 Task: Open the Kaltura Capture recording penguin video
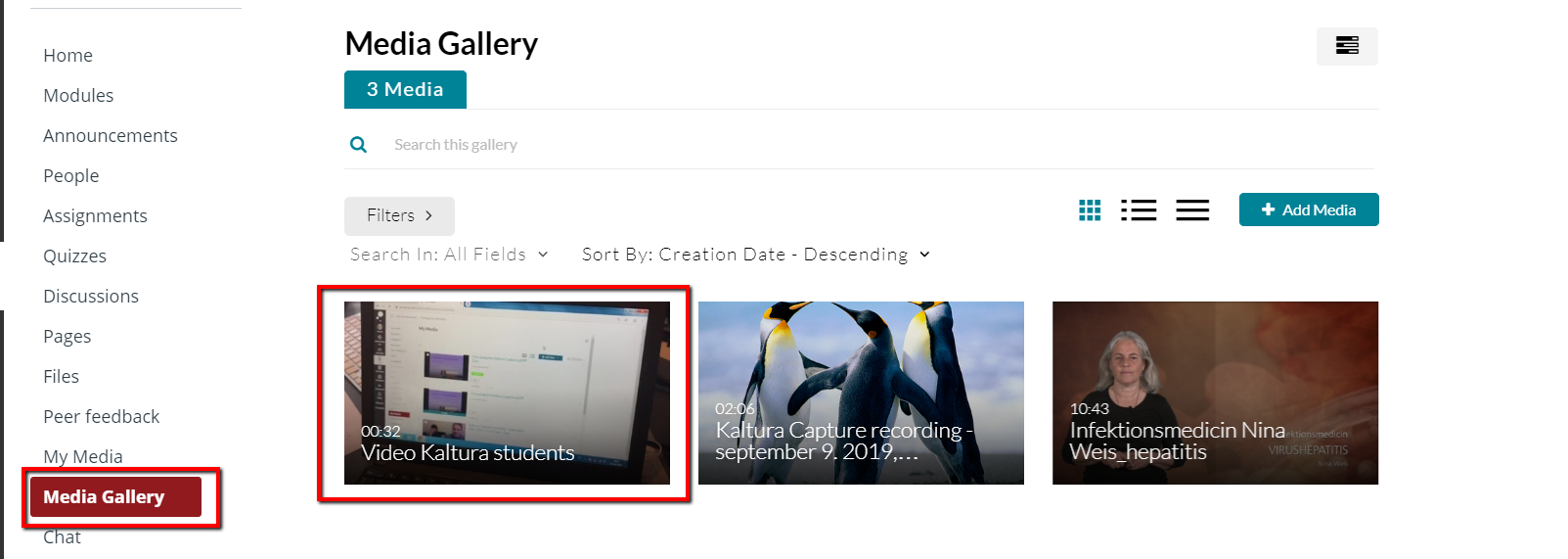861,393
